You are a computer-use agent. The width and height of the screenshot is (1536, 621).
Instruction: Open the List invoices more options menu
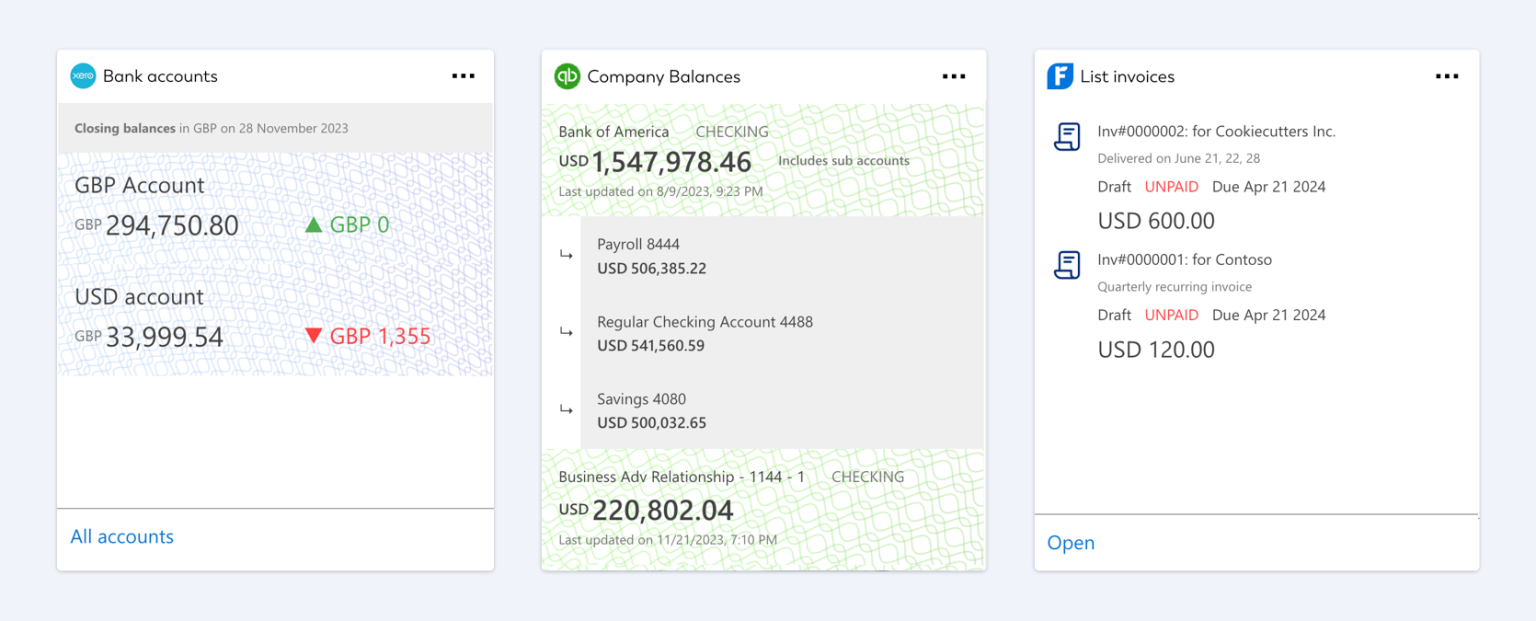(1447, 76)
